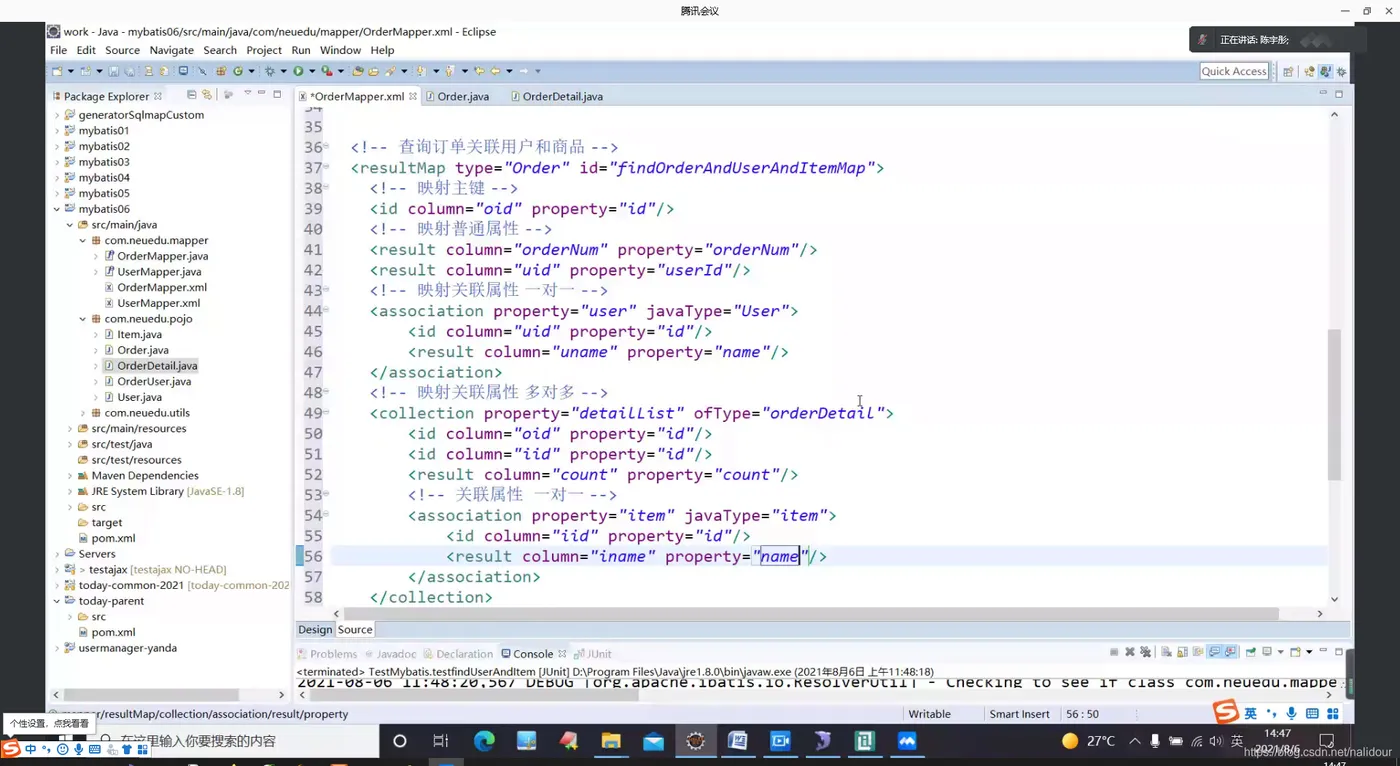Open the File menu
Image resolution: width=1400 pixels, height=766 pixels.
(x=59, y=50)
